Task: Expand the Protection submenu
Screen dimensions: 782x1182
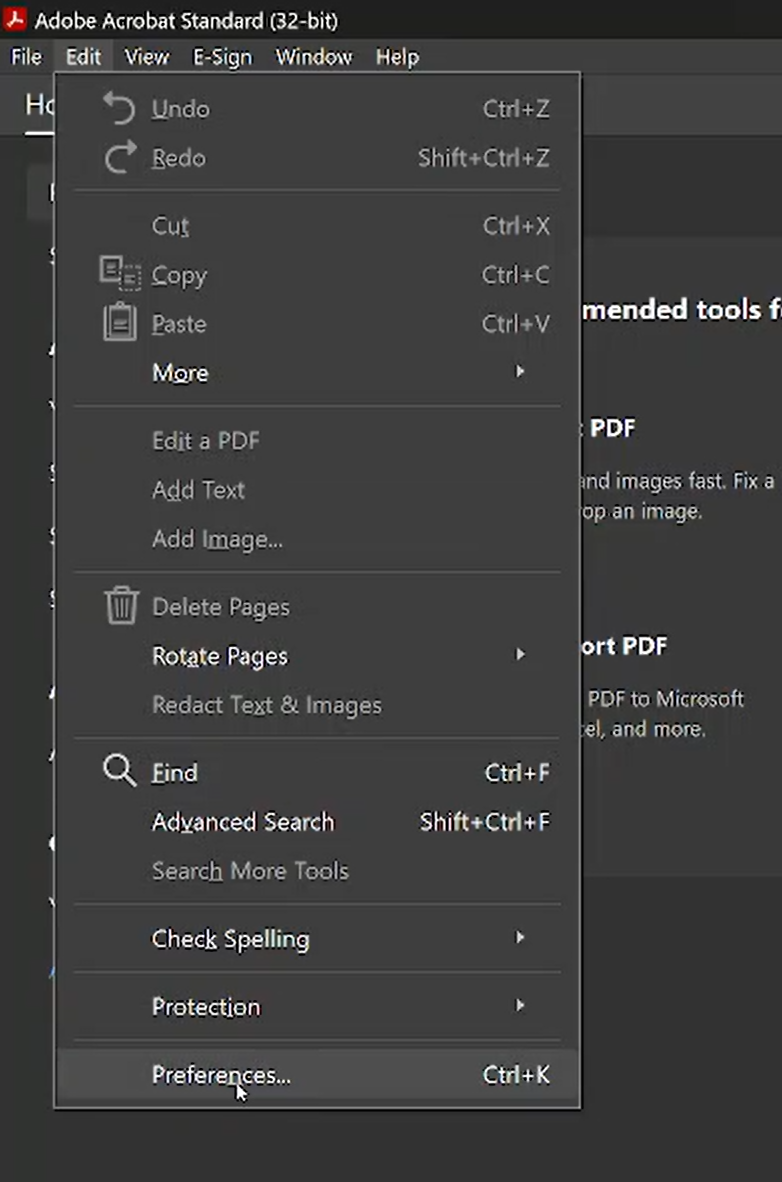Action: click(x=206, y=1006)
